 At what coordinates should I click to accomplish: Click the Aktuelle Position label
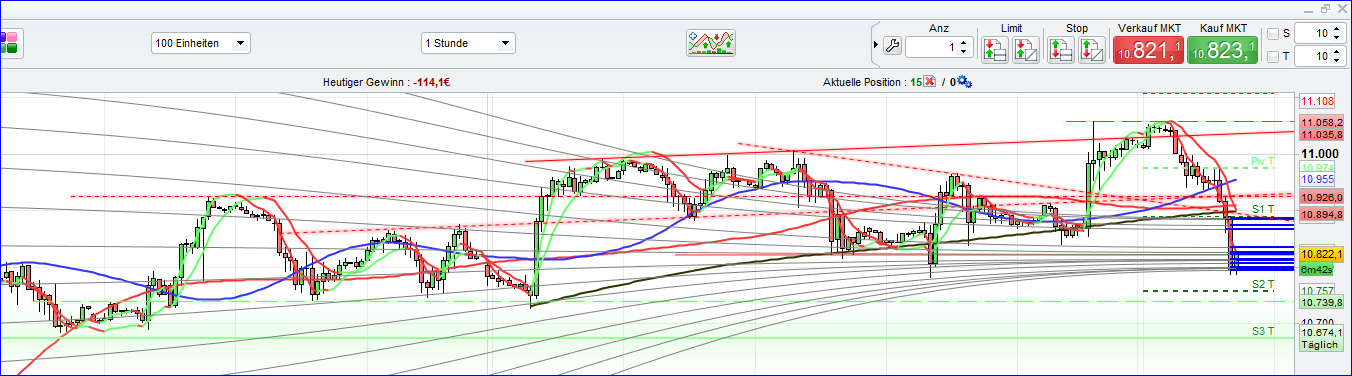[x=864, y=82]
